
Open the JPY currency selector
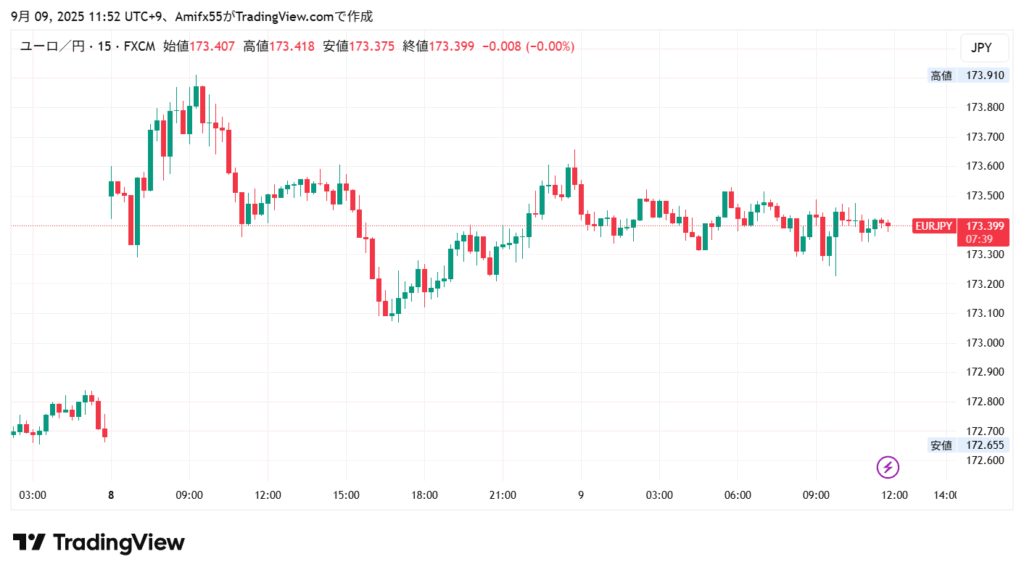[980, 47]
